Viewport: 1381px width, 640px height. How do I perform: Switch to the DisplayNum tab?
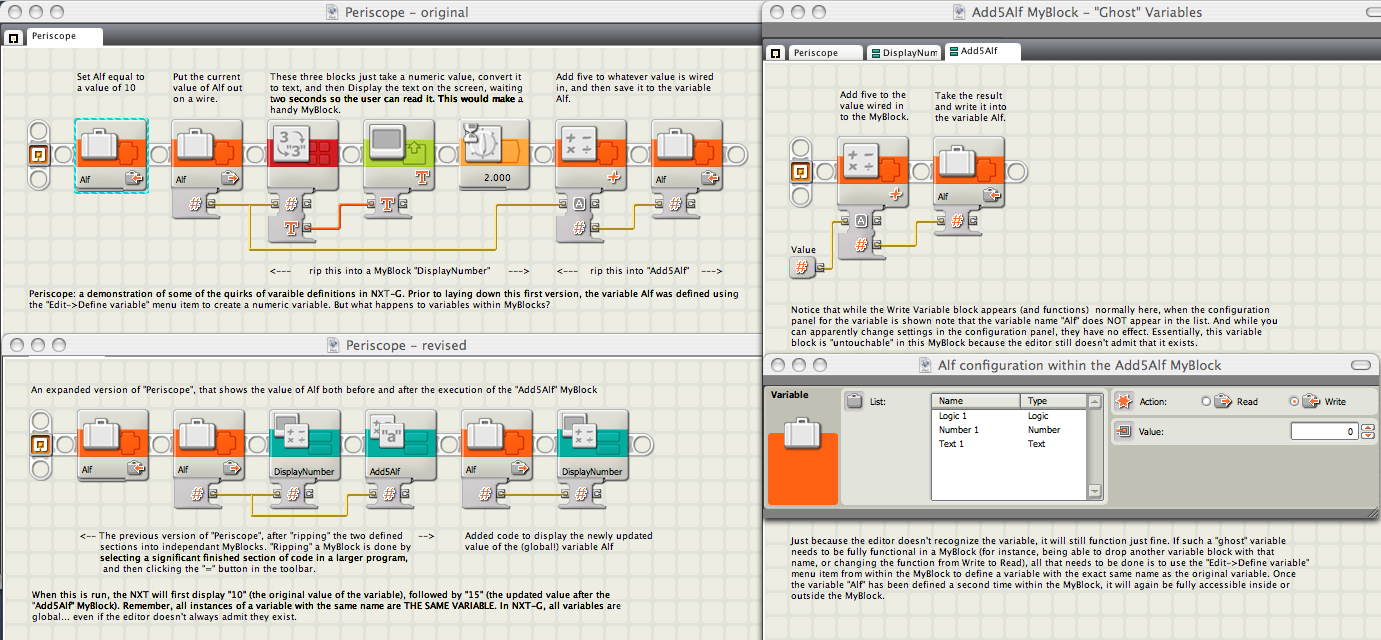(x=904, y=52)
